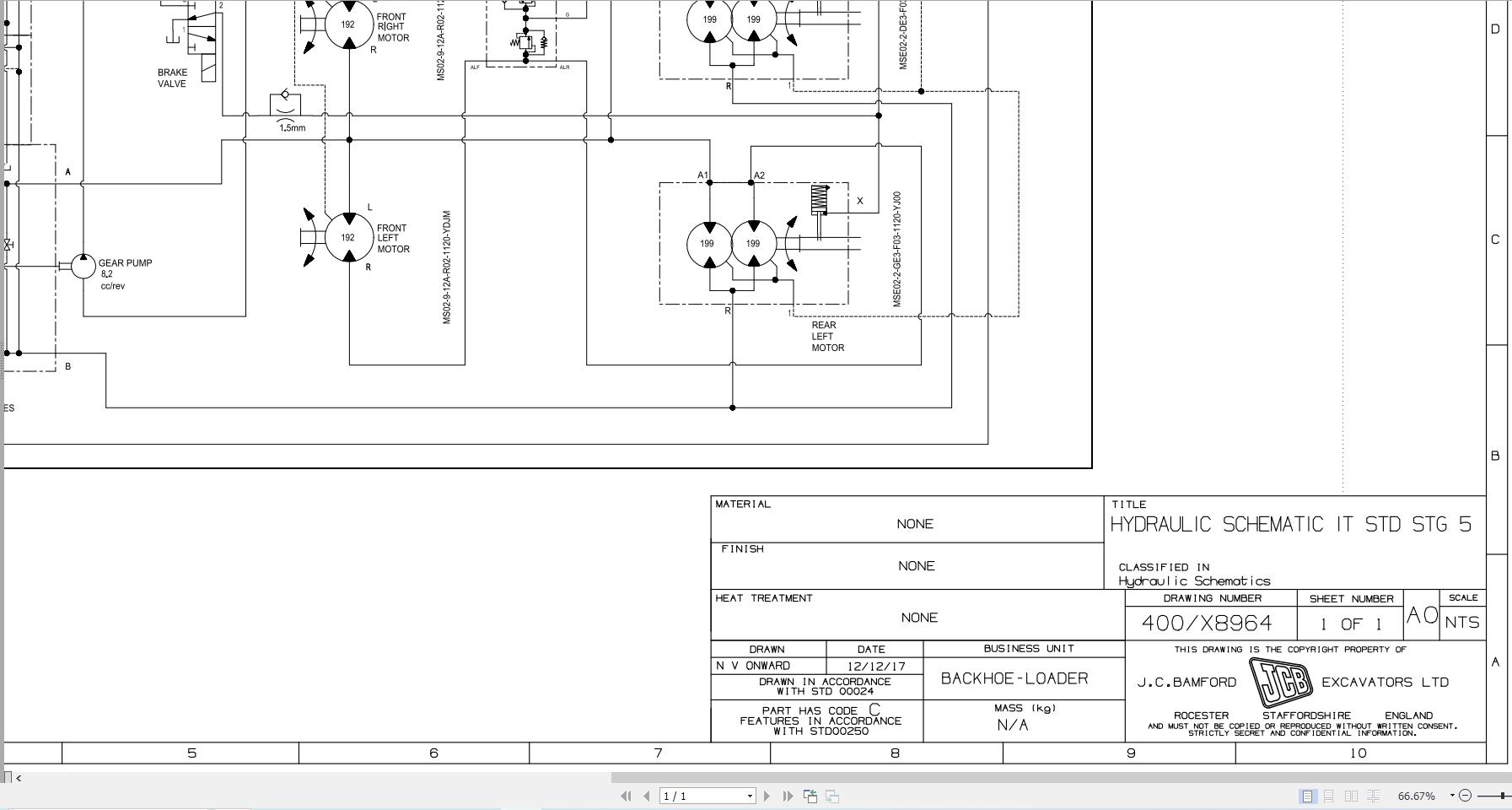Go to the previous page
Screen dimensions: 1512x810
coord(644,795)
